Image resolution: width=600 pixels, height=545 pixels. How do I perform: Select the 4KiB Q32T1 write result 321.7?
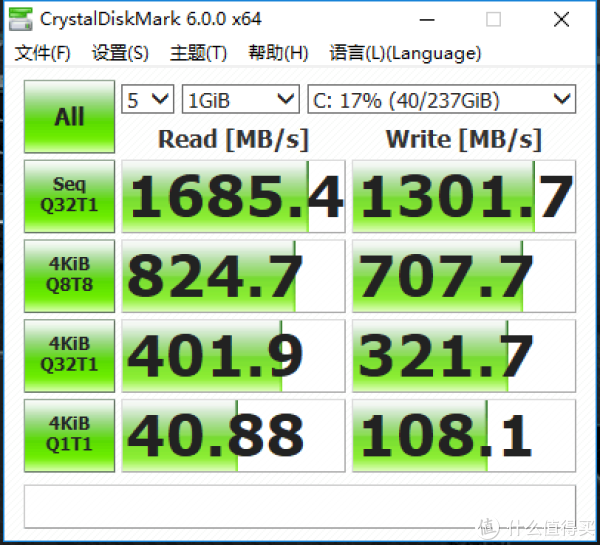click(x=464, y=356)
